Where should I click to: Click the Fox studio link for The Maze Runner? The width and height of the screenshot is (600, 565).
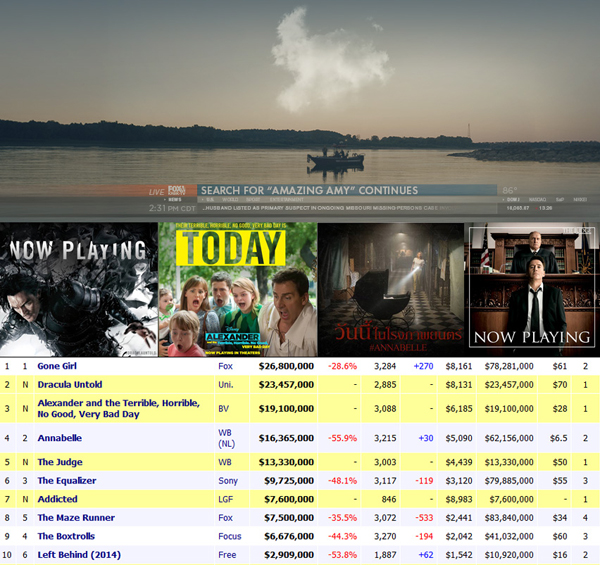coord(225,518)
